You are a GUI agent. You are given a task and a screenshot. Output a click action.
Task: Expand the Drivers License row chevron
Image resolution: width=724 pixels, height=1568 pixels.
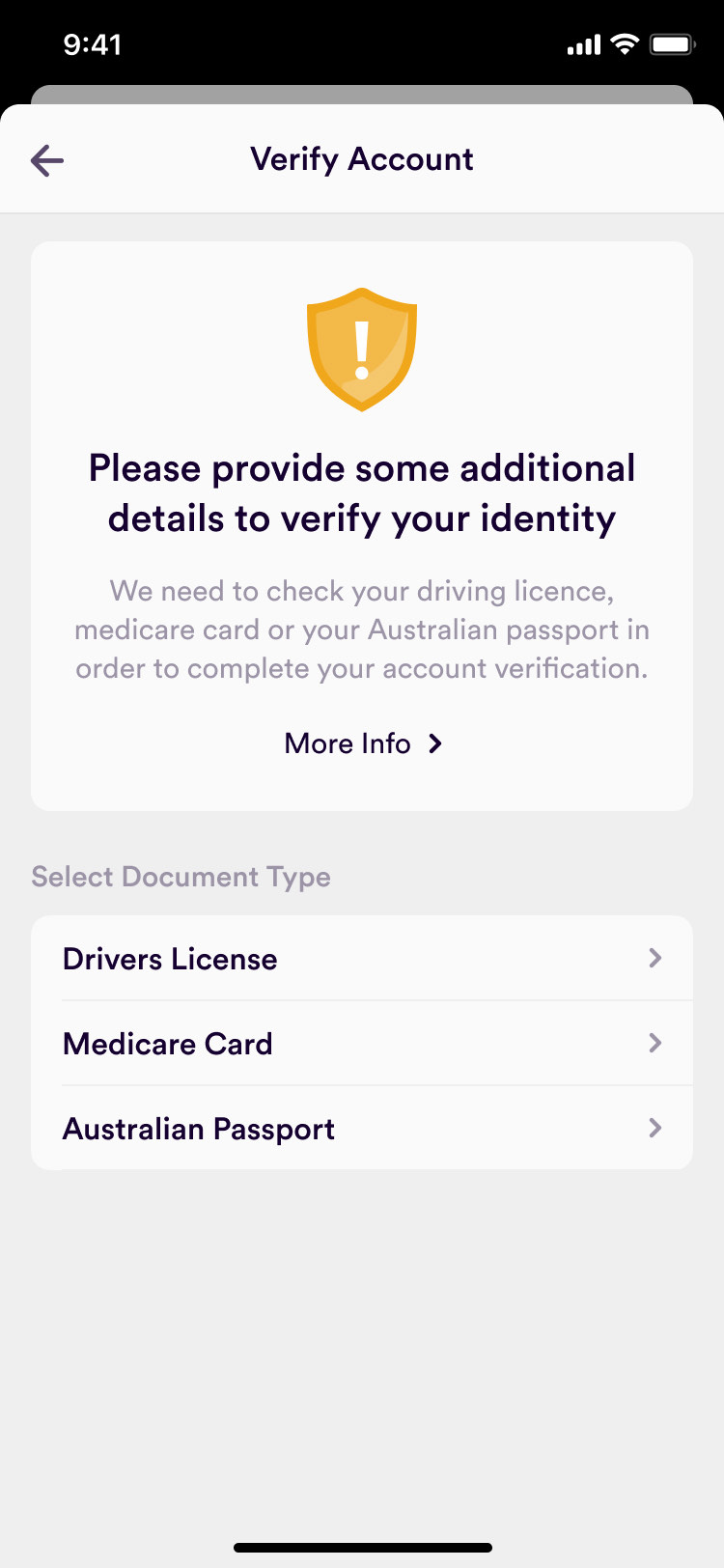[655, 958]
